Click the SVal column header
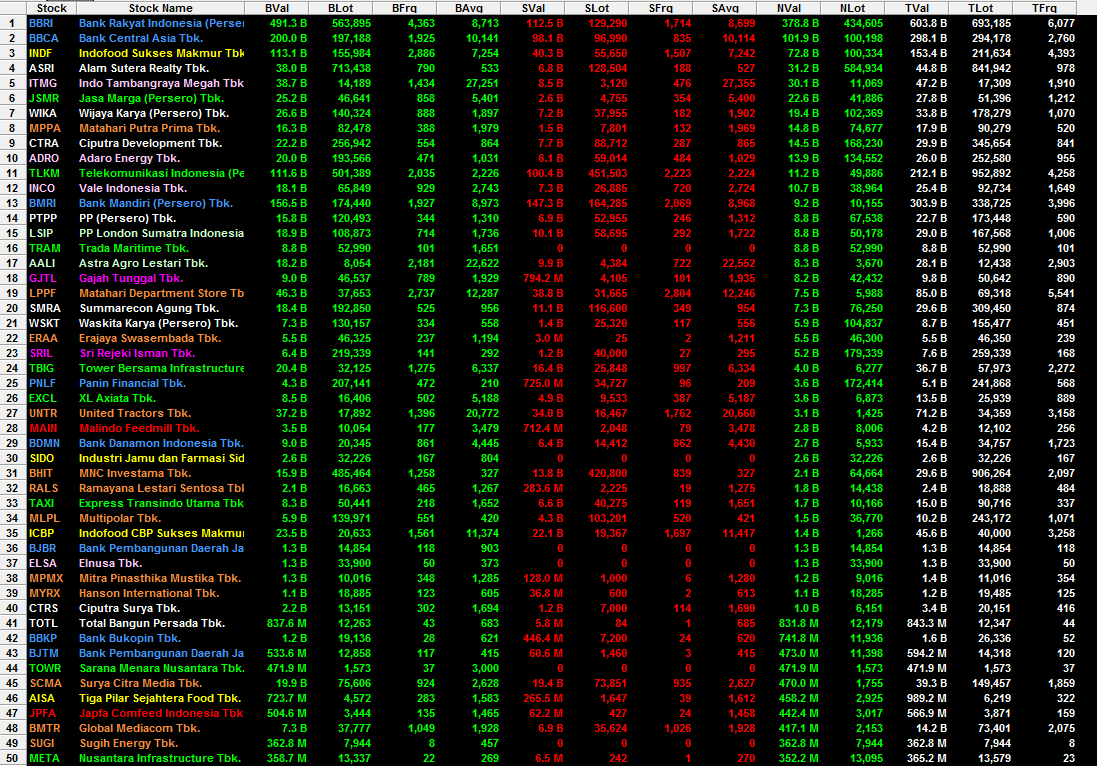 click(x=532, y=8)
